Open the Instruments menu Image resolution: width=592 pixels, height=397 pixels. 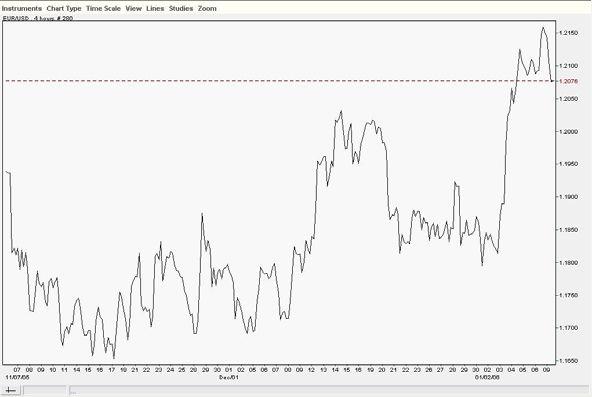(22, 8)
